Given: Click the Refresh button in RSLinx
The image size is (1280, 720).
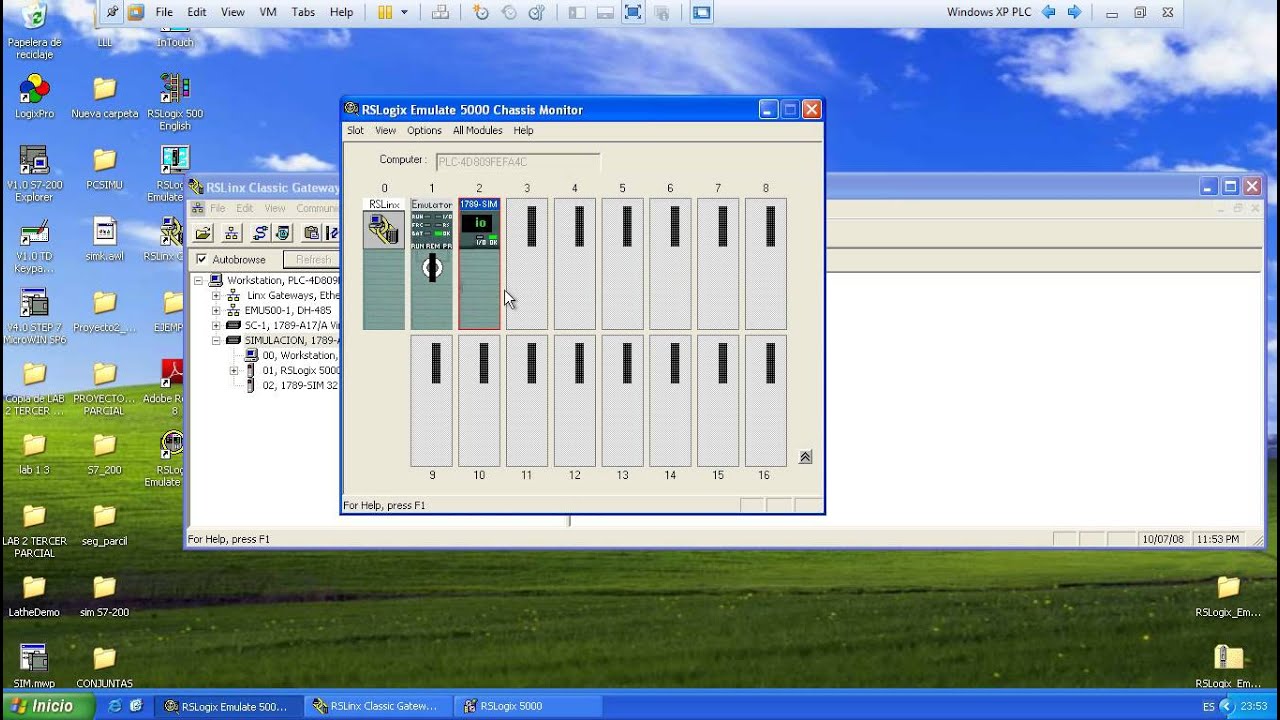Looking at the screenshot, I should point(313,259).
